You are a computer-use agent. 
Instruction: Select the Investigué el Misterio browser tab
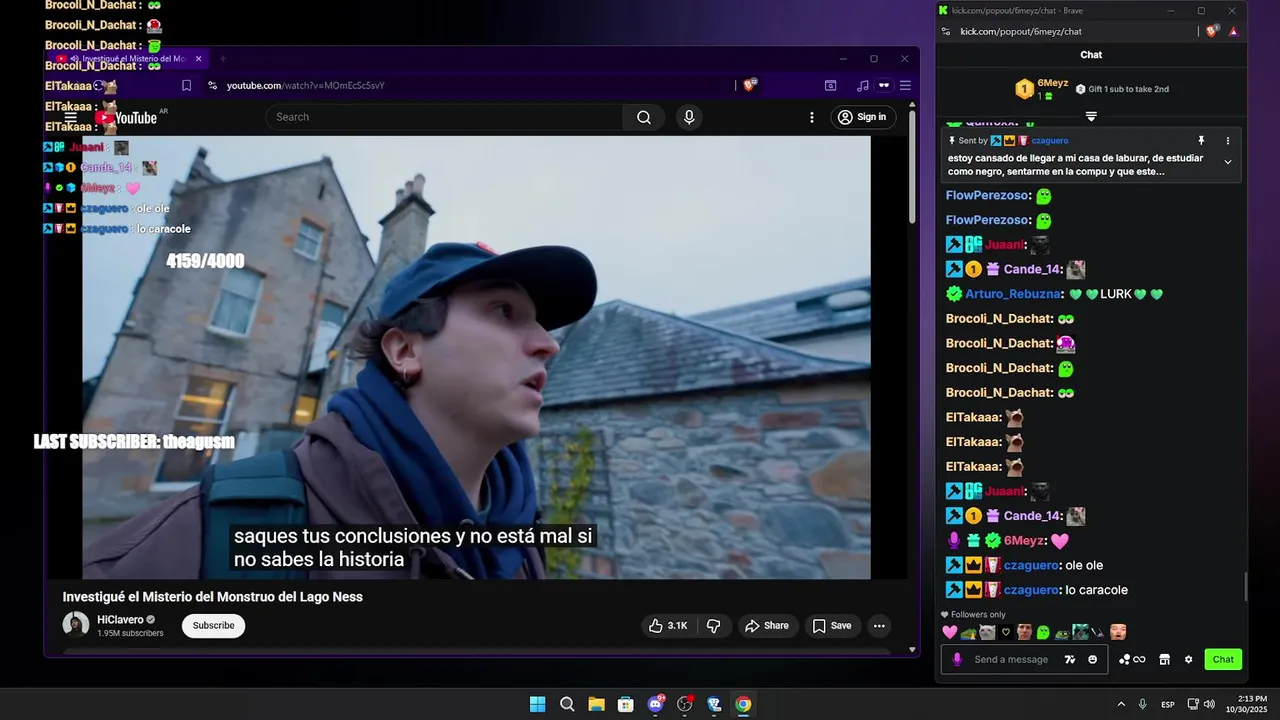(x=130, y=59)
